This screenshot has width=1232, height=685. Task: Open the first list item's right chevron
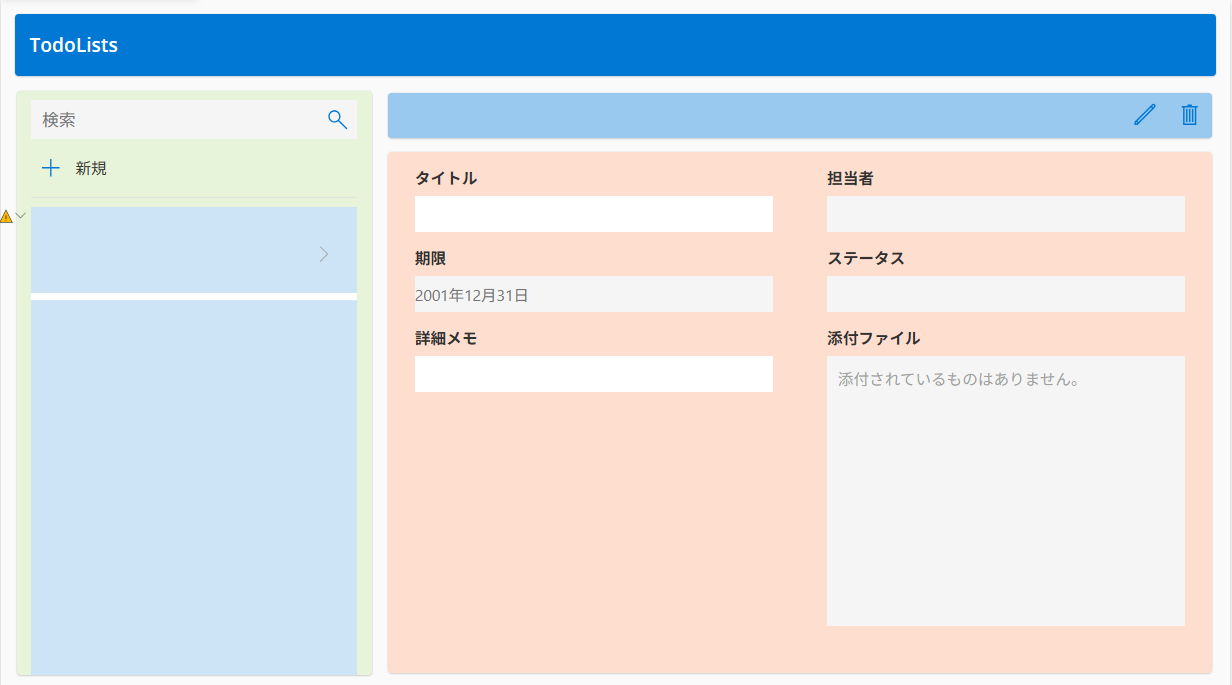(x=323, y=254)
